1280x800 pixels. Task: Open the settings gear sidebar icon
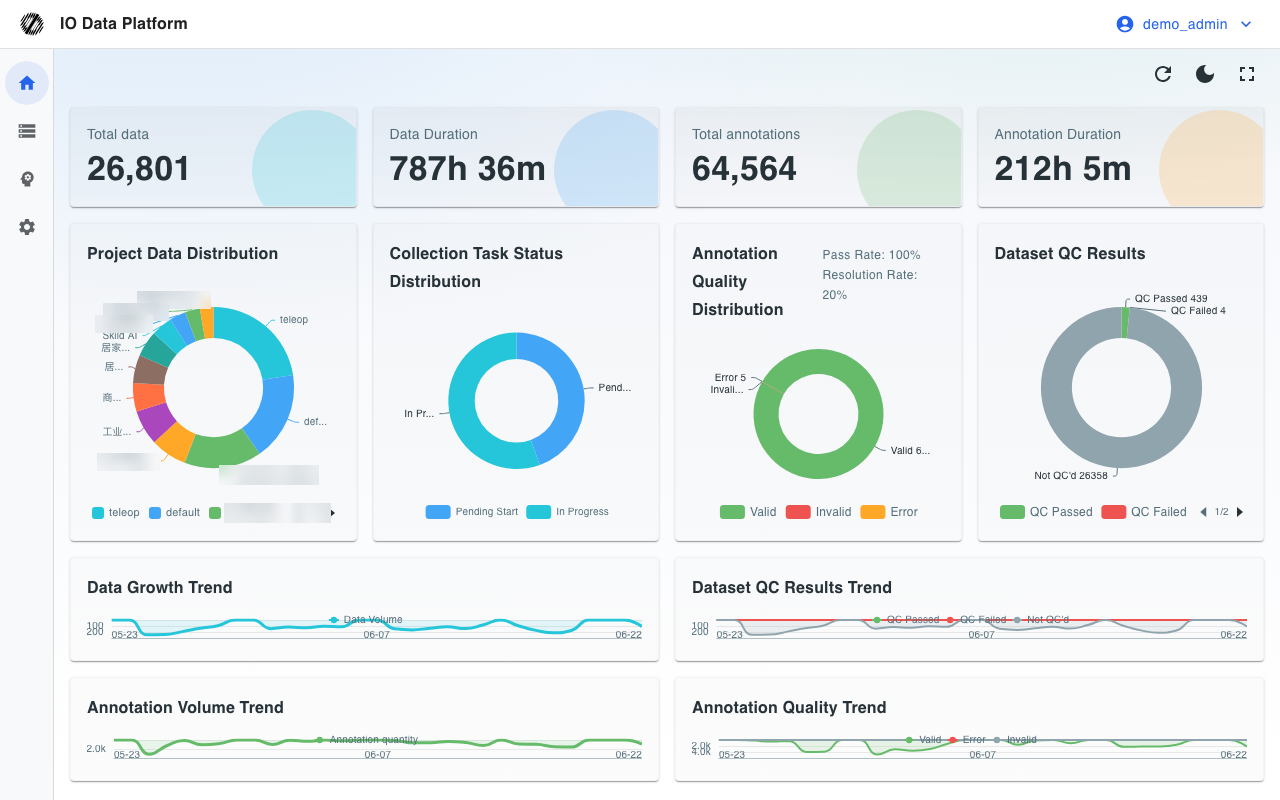pos(27,227)
